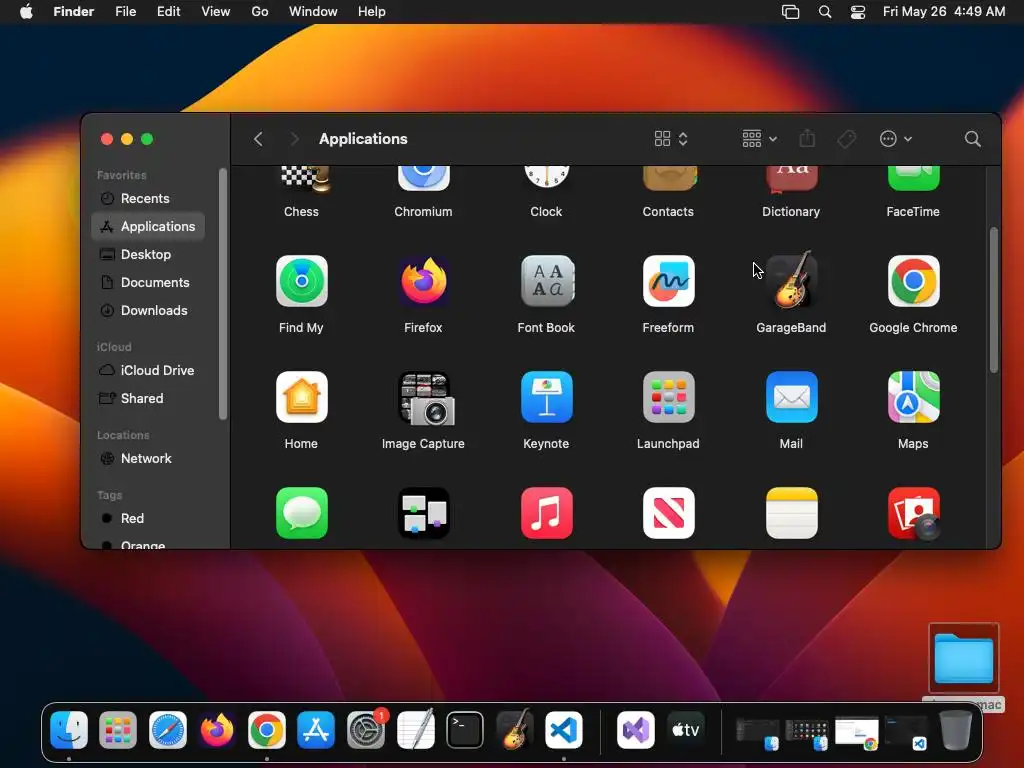Image resolution: width=1024 pixels, height=768 pixels.
Task: Open the Help menu
Action: click(372, 12)
